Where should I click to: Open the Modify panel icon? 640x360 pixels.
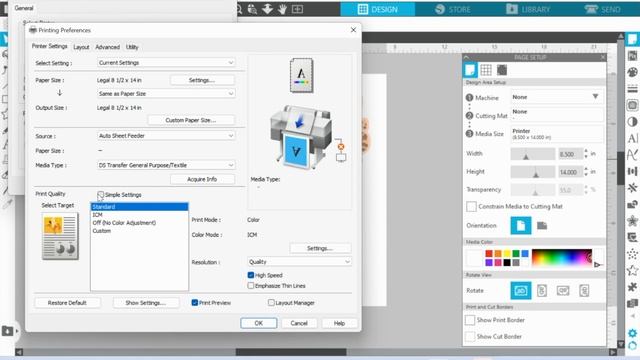(x=632, y=204)
